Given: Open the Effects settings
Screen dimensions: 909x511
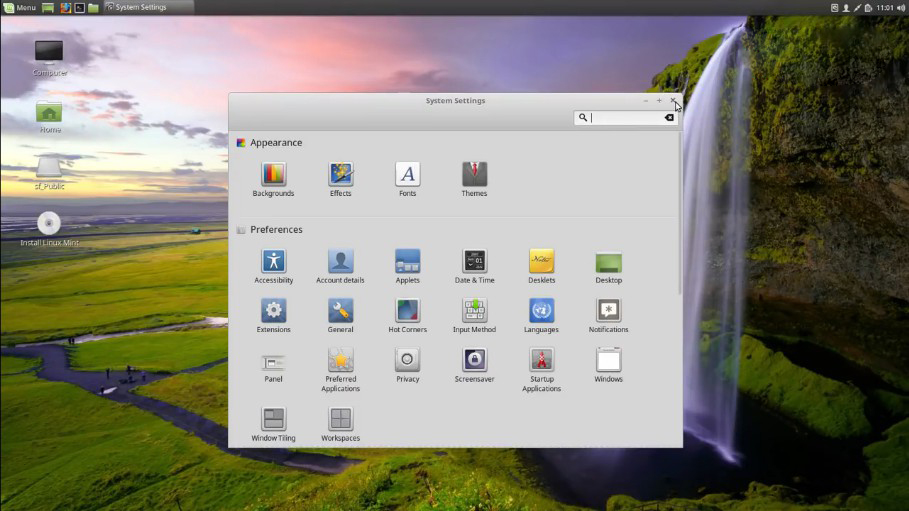Looking at the screenshot, I should 340,179.
